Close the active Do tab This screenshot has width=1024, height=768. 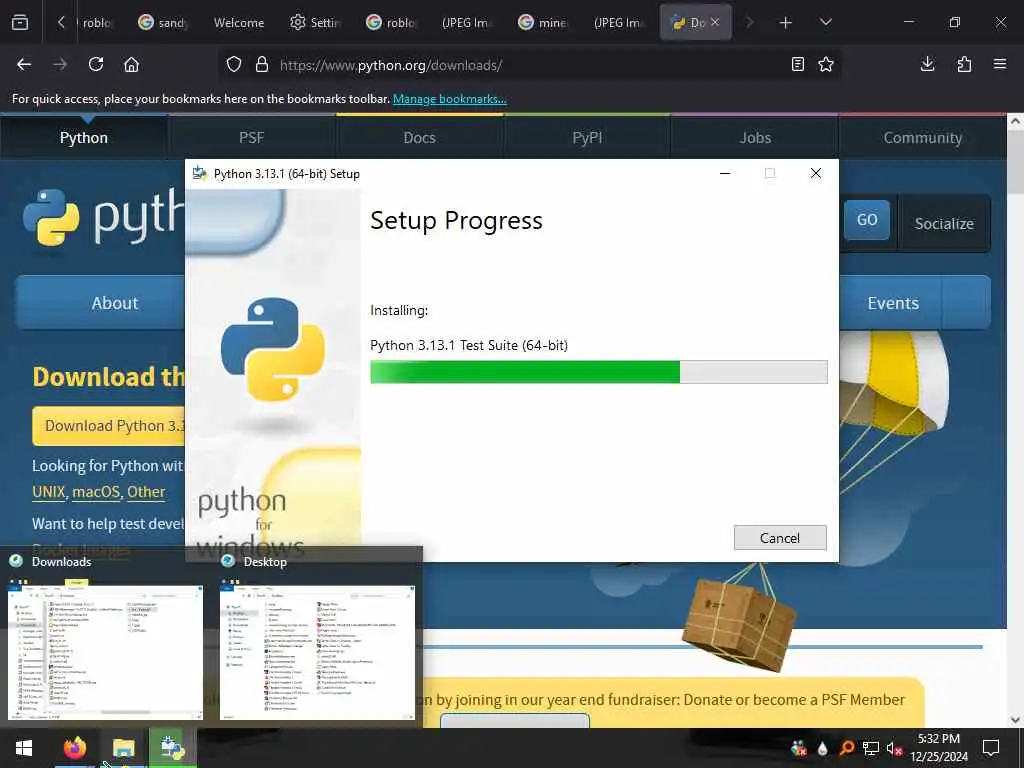click(715, 22)
